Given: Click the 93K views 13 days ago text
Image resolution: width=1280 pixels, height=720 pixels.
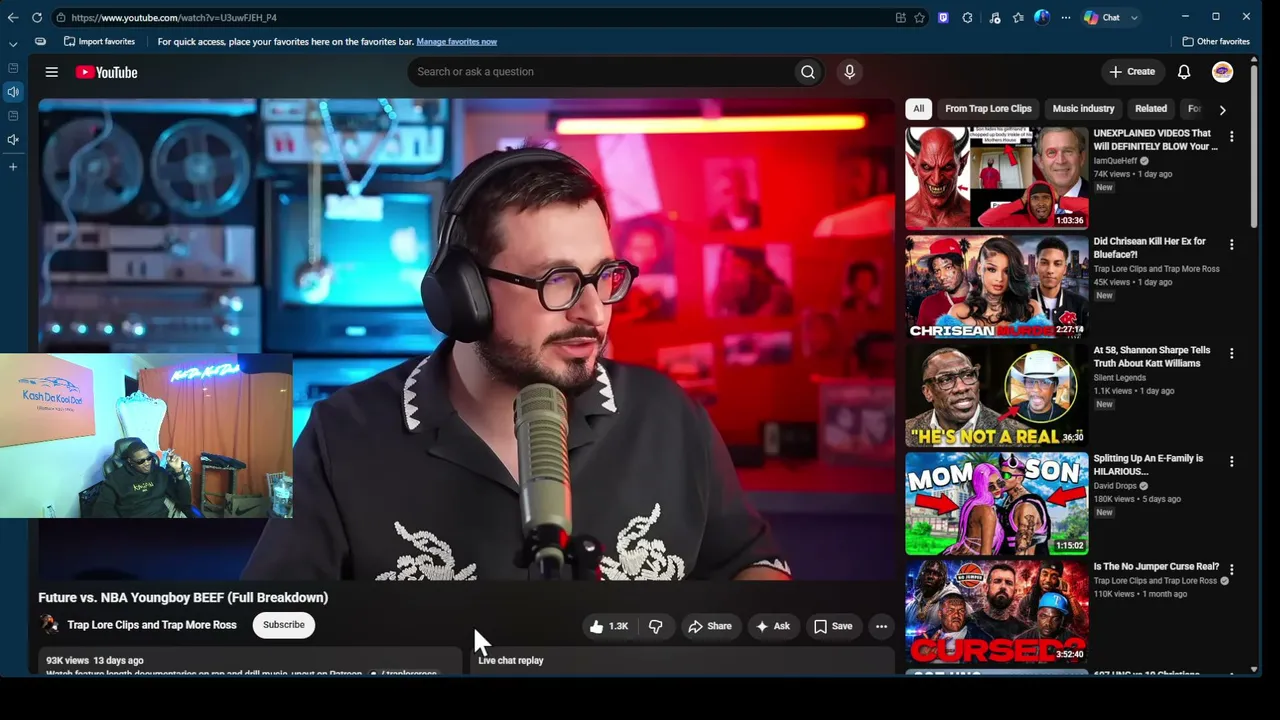Looking at the screenshot, I should tap(95, 660).
